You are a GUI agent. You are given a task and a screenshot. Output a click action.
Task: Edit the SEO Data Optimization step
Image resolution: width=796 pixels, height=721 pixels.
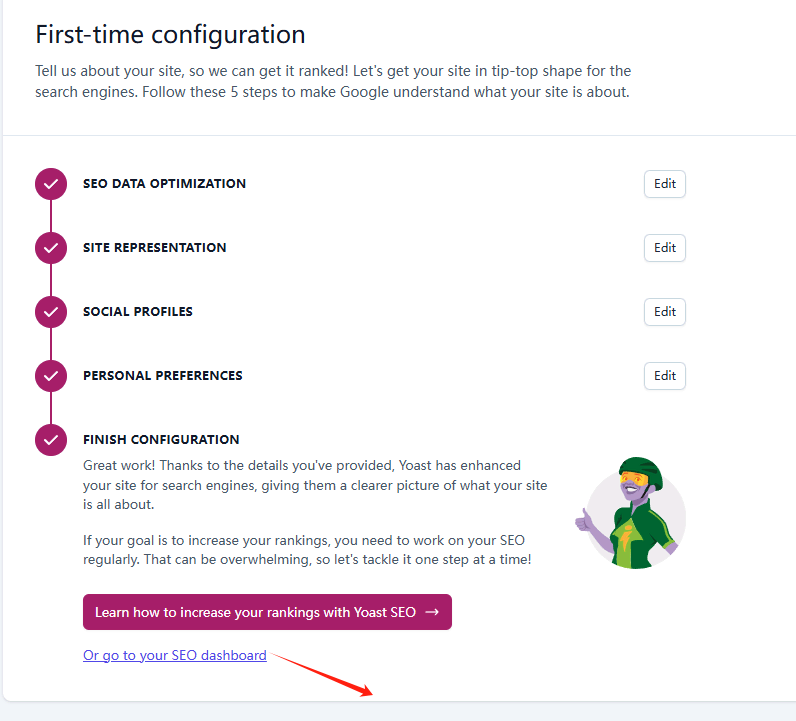(x=665, y=184)
